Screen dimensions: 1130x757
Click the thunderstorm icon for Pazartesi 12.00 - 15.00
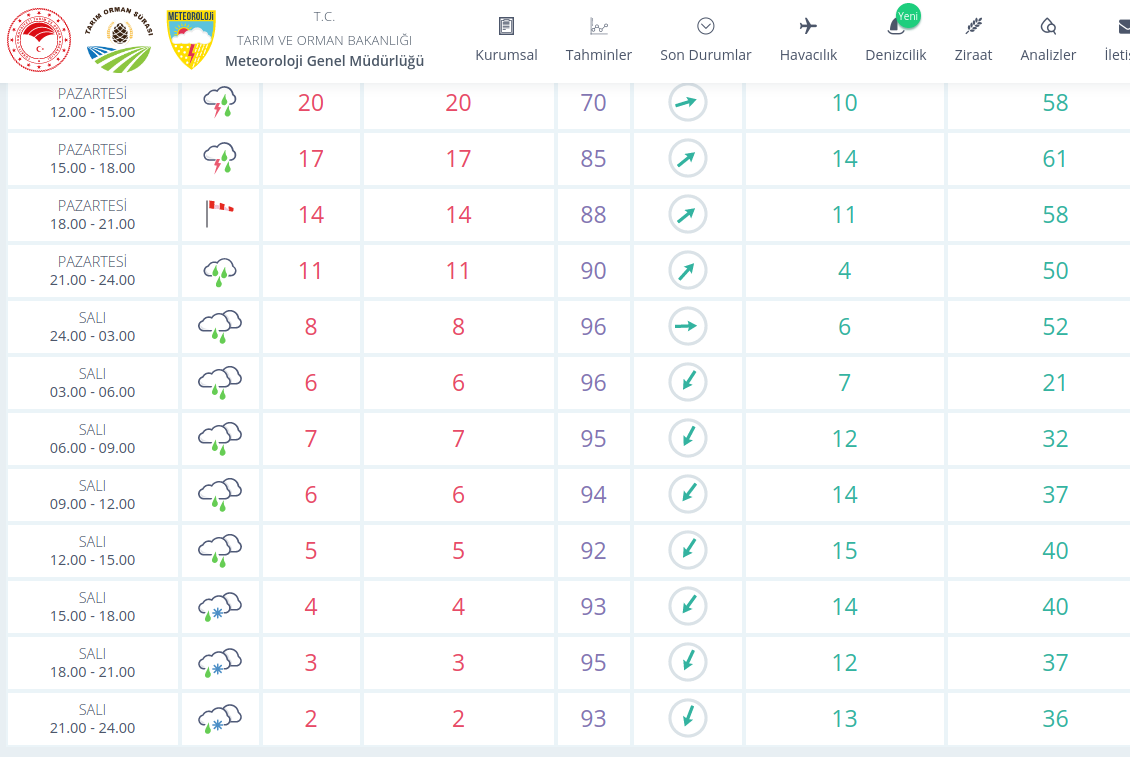(x=220, y=102)
